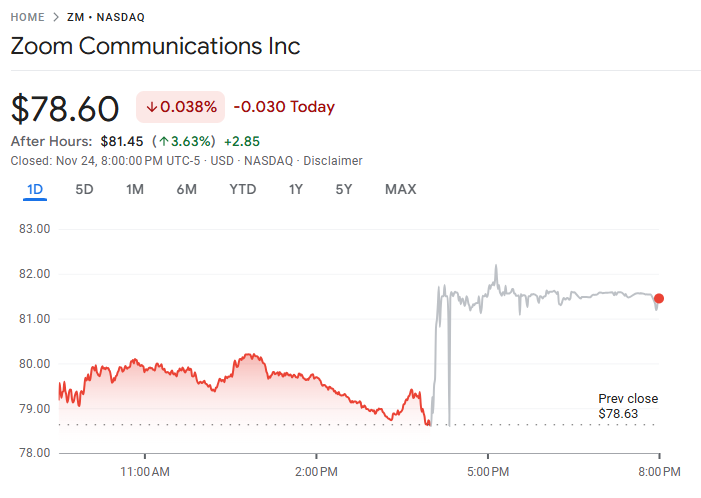Click the $78.60 current price

tap(65, 108)
